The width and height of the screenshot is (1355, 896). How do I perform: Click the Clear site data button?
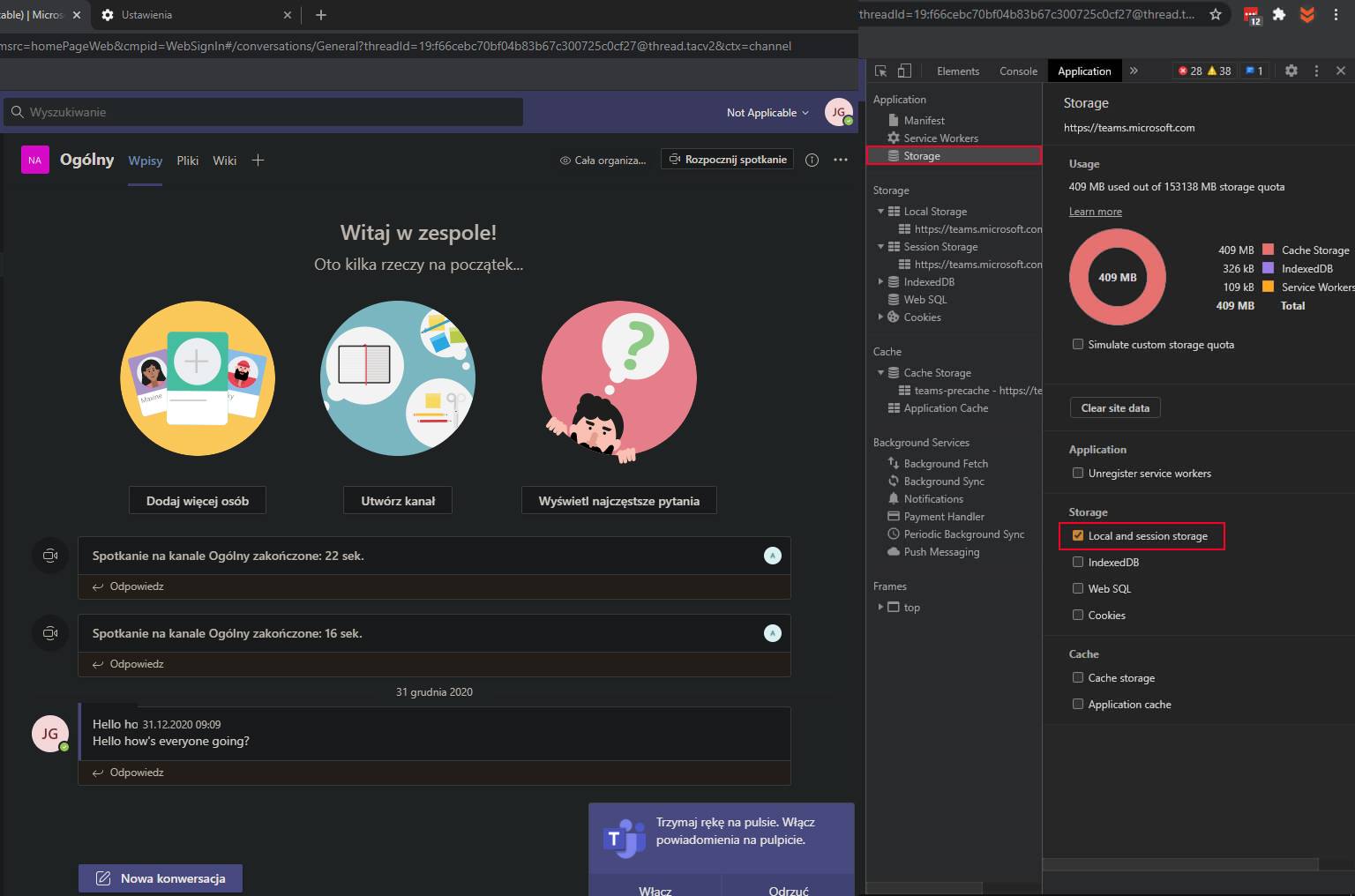(x=1115, y=407)
